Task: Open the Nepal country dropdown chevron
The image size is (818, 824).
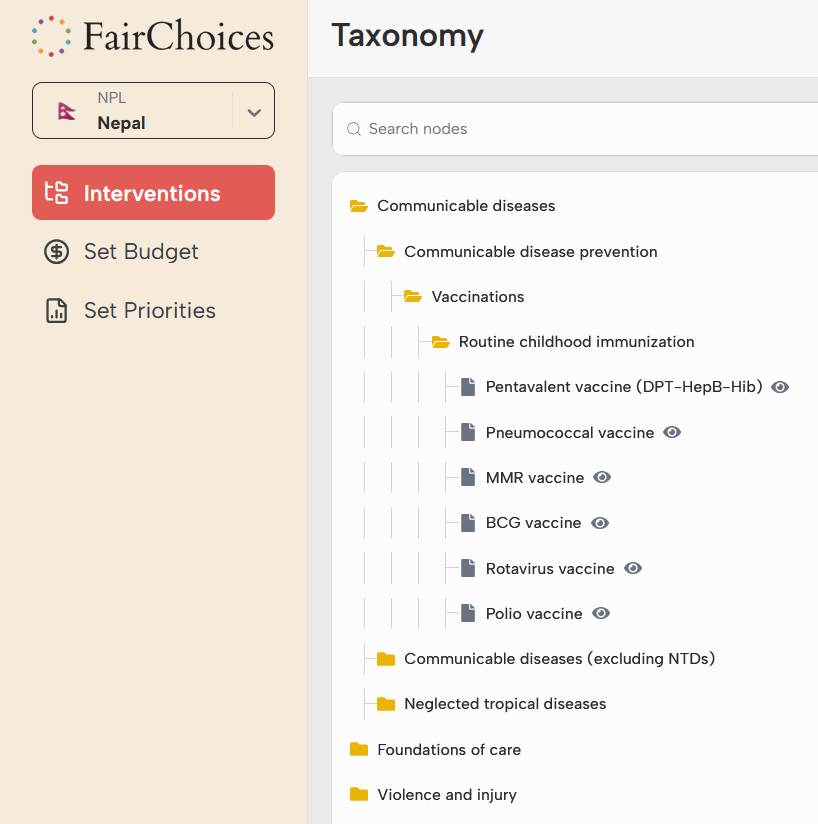Action: coord(254,112)
